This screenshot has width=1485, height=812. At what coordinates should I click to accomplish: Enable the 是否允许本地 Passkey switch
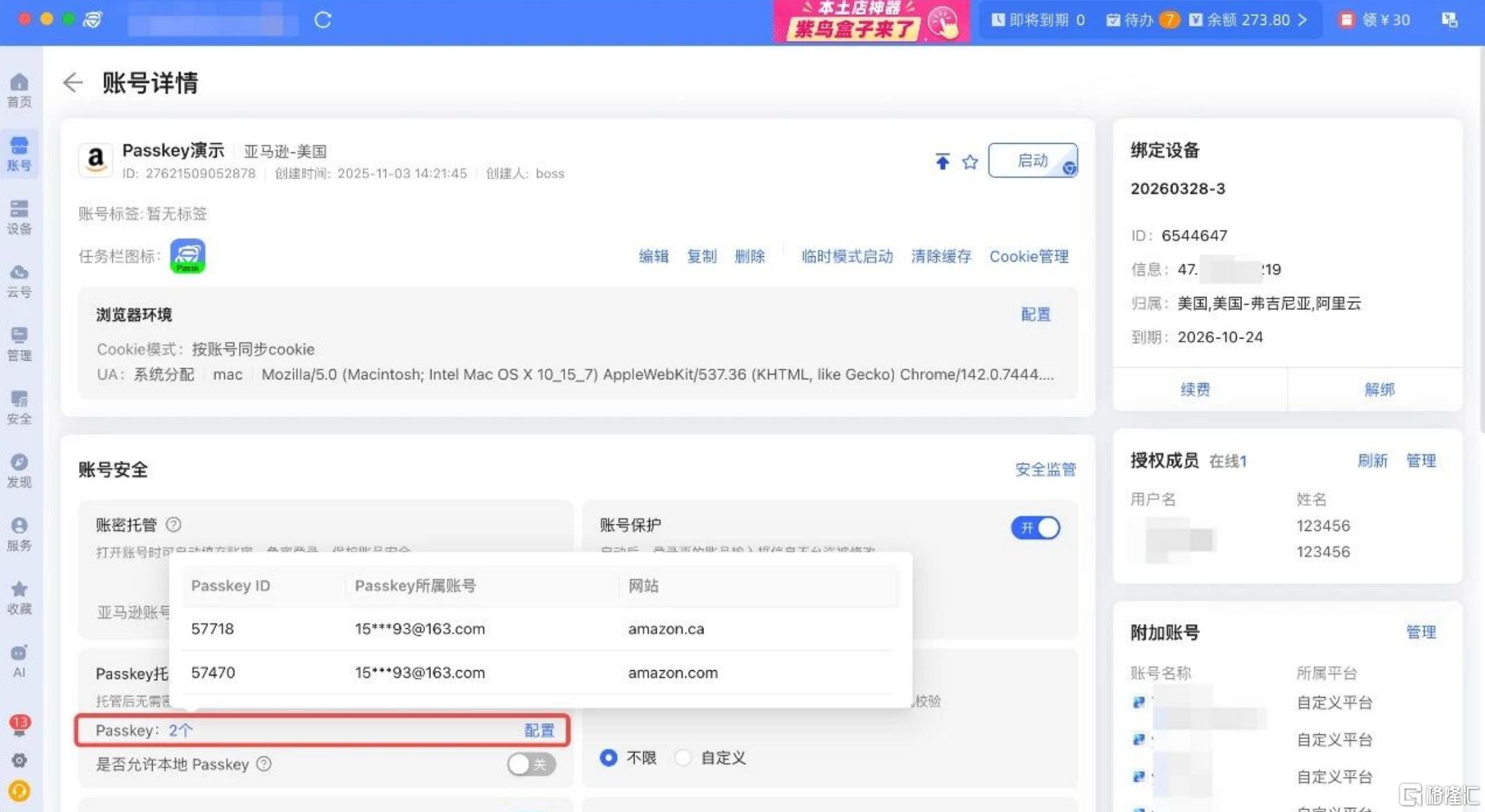[x=531, y=764]
